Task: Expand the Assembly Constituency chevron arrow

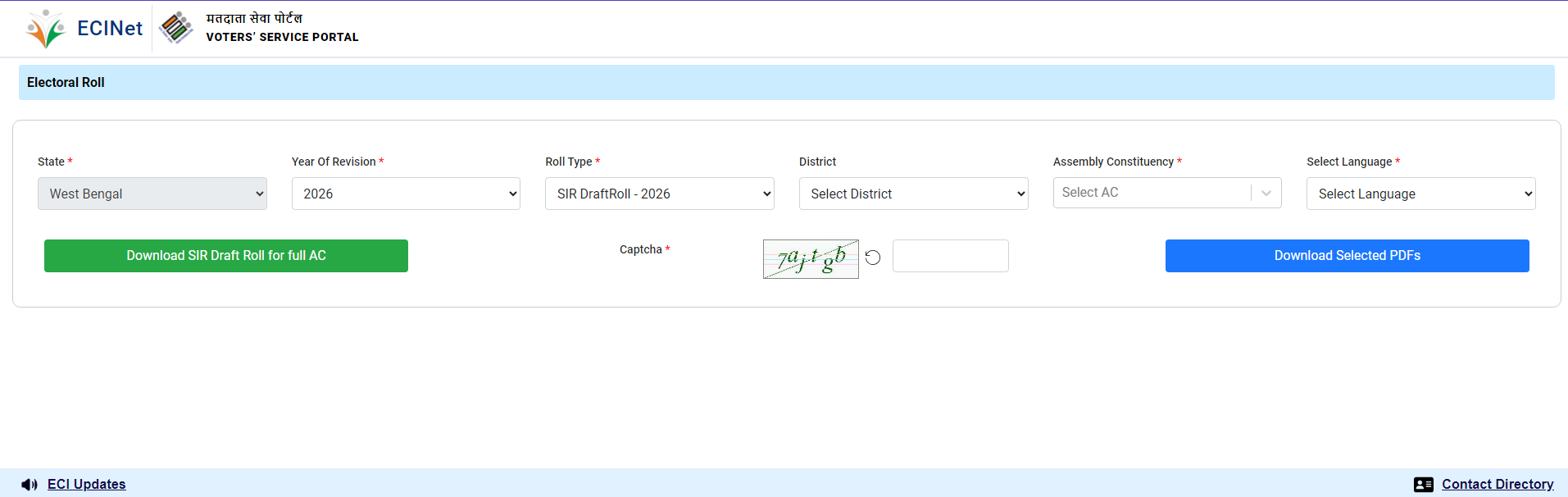Action: (x=1266, y=193)
